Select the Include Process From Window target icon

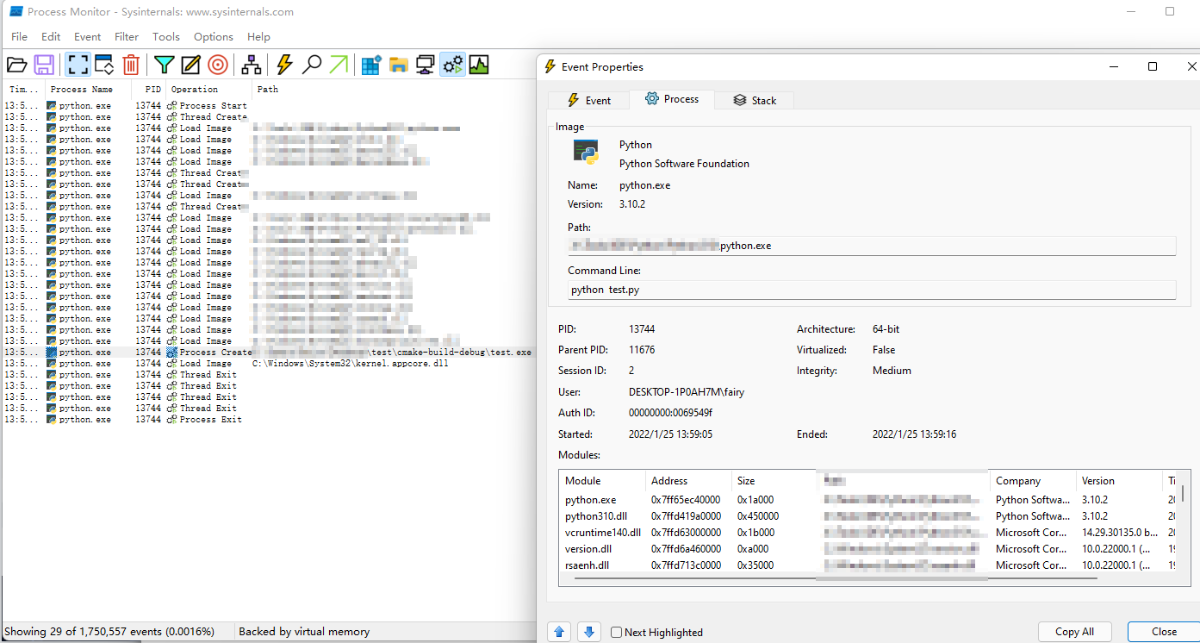(x=217, y=65)
